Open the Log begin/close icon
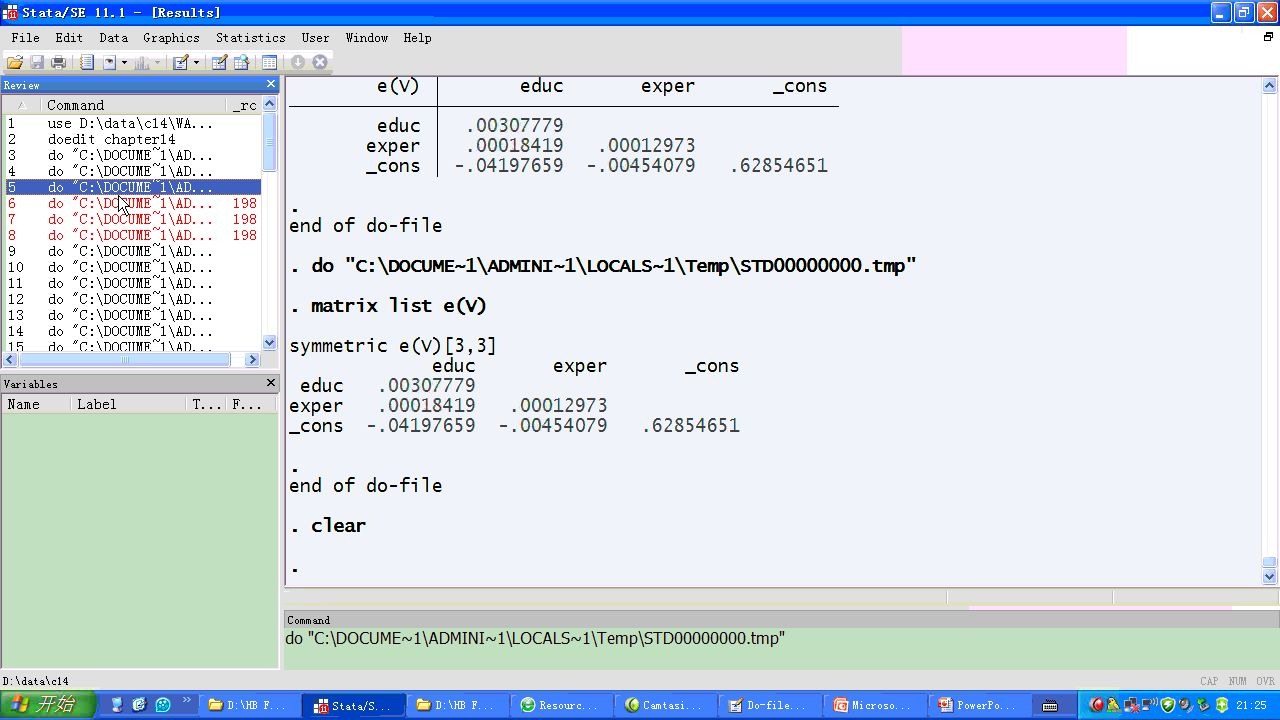 (87, 62)
